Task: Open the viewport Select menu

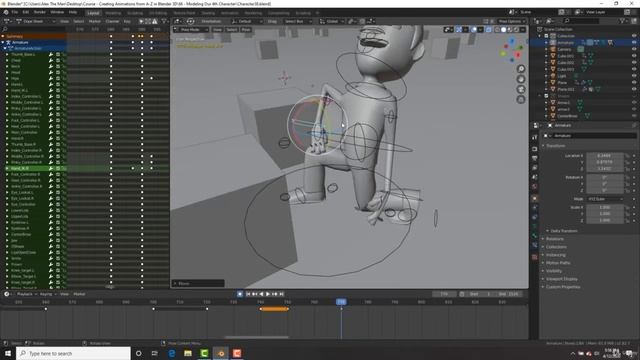Action: pyautogui.click(x=232, y=30)
